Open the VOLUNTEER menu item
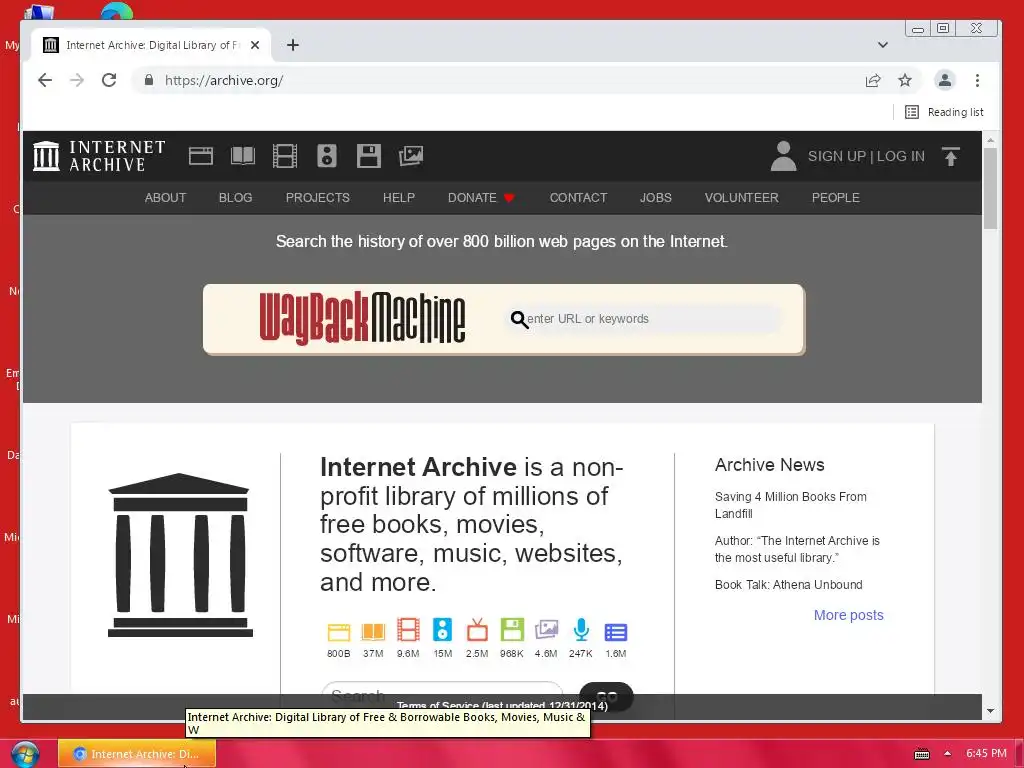Image resolution: width=1024 pixels, height=768 pixels. [741, 198]
